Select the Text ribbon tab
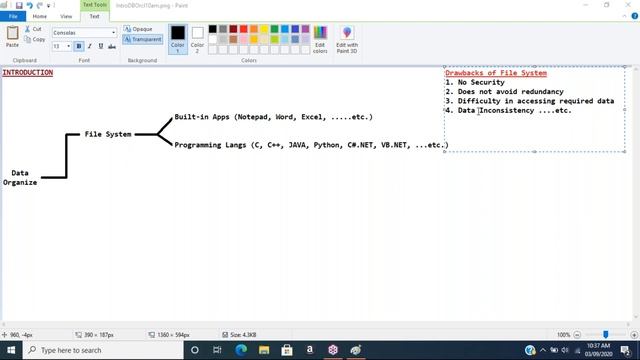This screenshot has height=360, width=640. click(94, 16)
